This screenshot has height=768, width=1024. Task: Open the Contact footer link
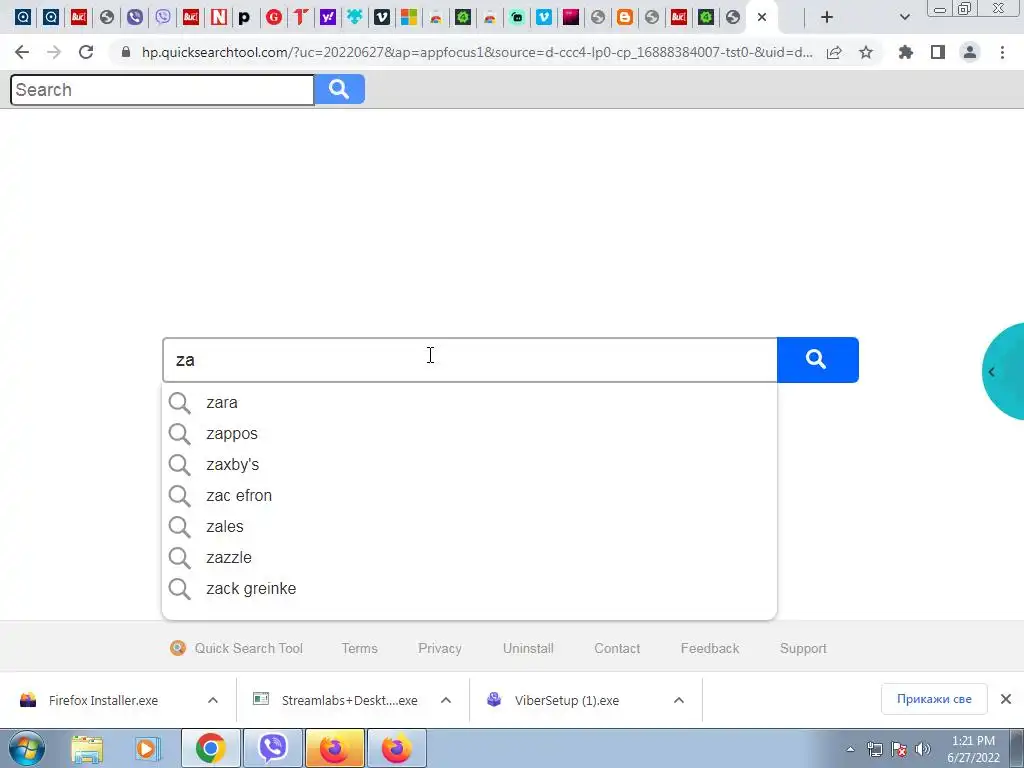(x=616, y=648)
